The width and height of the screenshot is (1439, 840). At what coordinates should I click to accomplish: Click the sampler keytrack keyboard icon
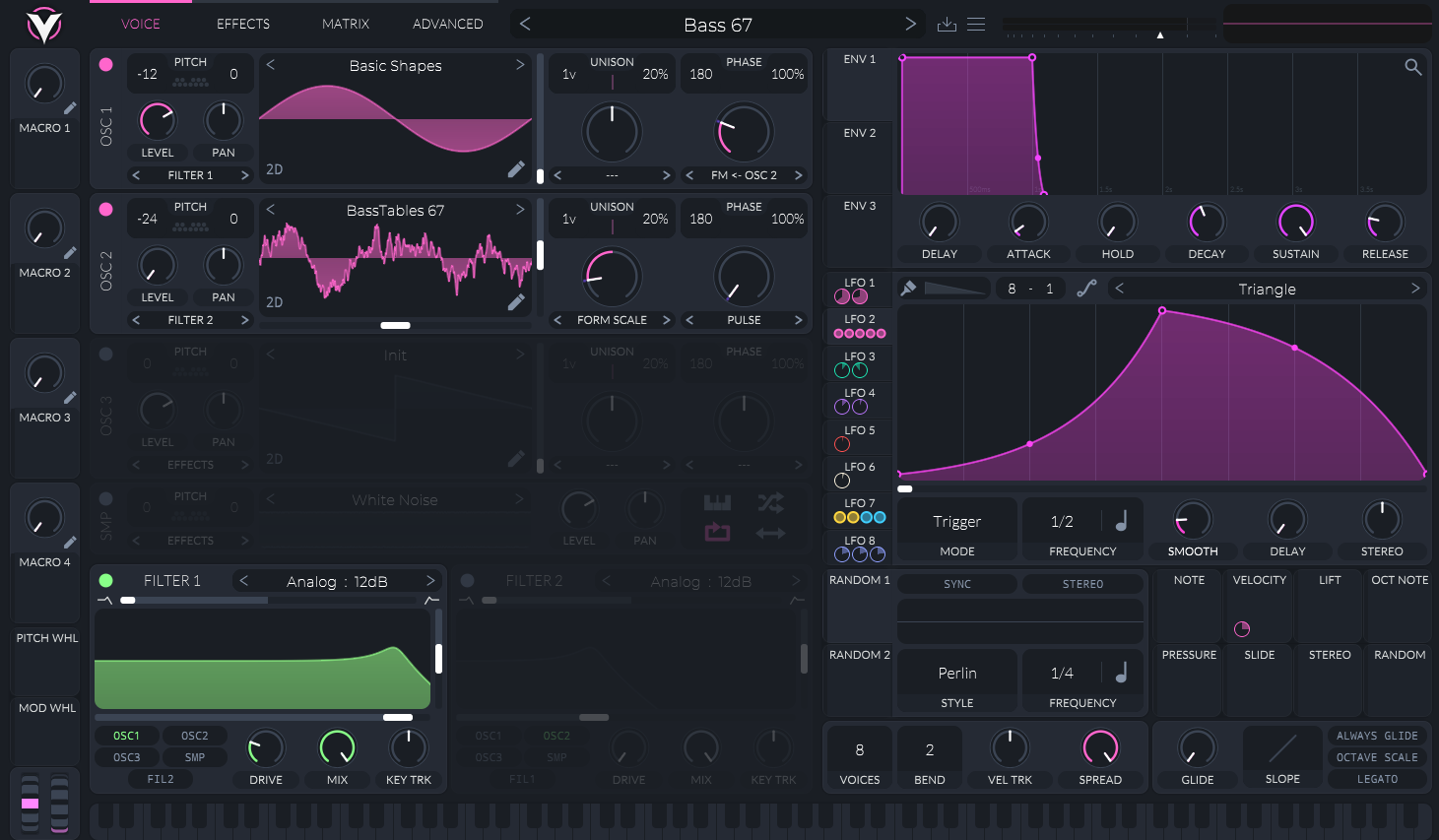(717, 503)
